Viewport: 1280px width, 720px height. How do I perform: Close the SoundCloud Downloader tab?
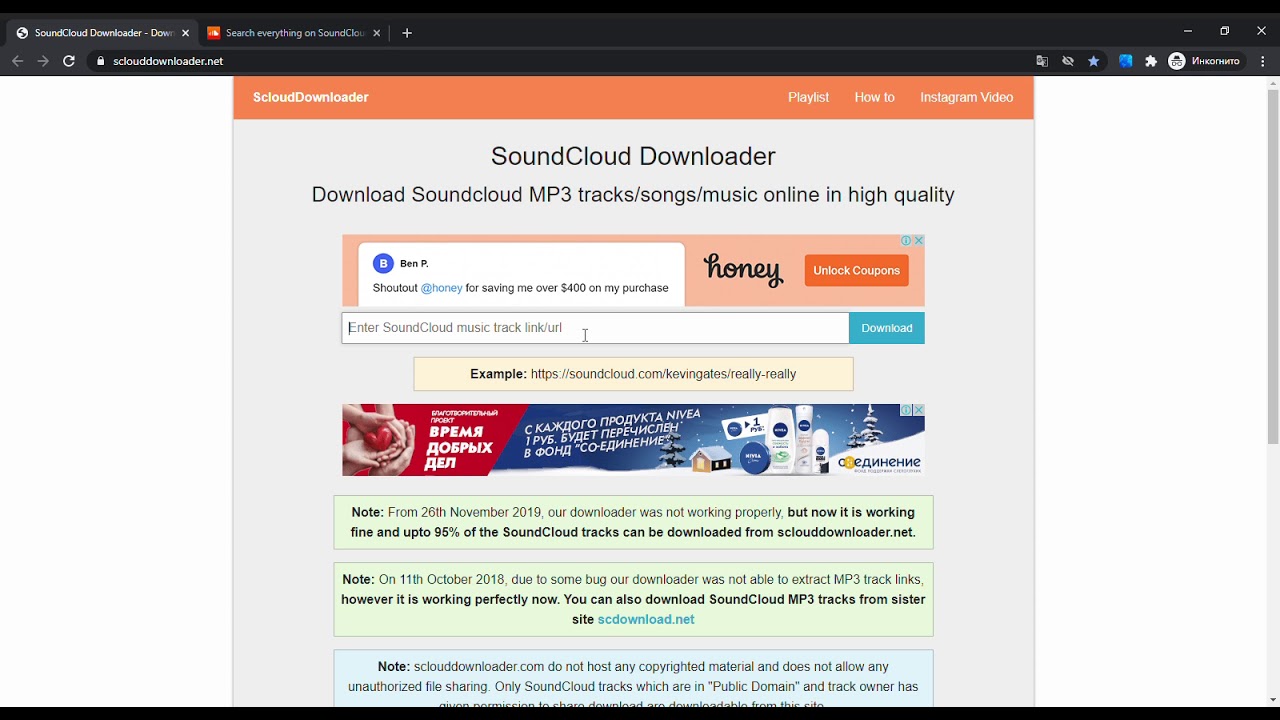185,33
